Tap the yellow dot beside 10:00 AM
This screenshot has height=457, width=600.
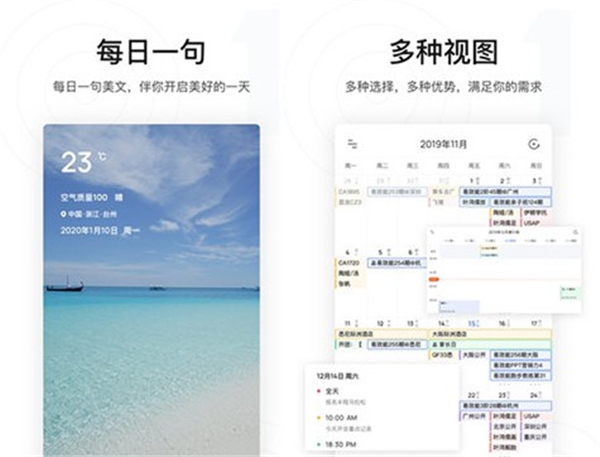[319, 418]
